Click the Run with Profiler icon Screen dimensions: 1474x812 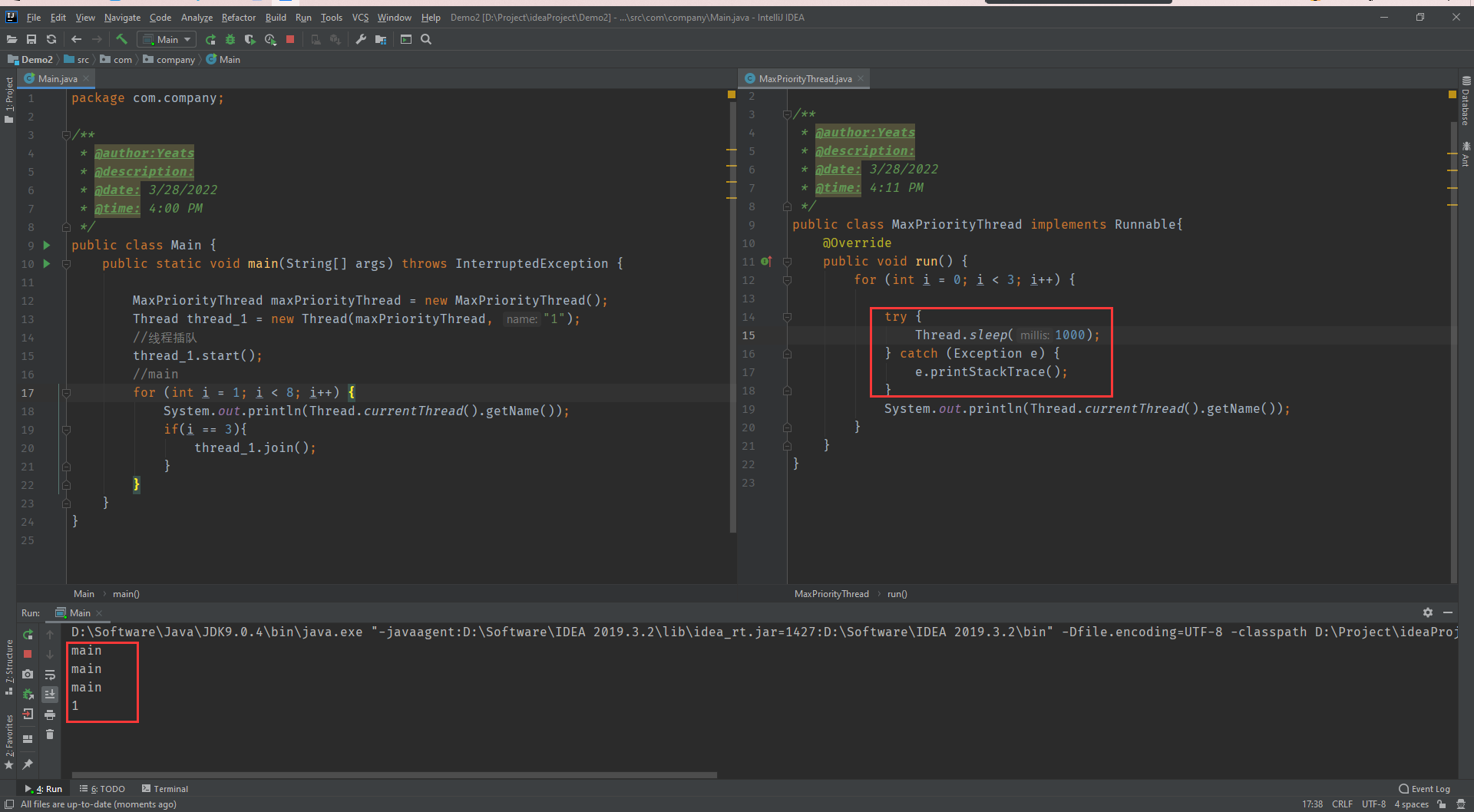click(x=270, y=39)
